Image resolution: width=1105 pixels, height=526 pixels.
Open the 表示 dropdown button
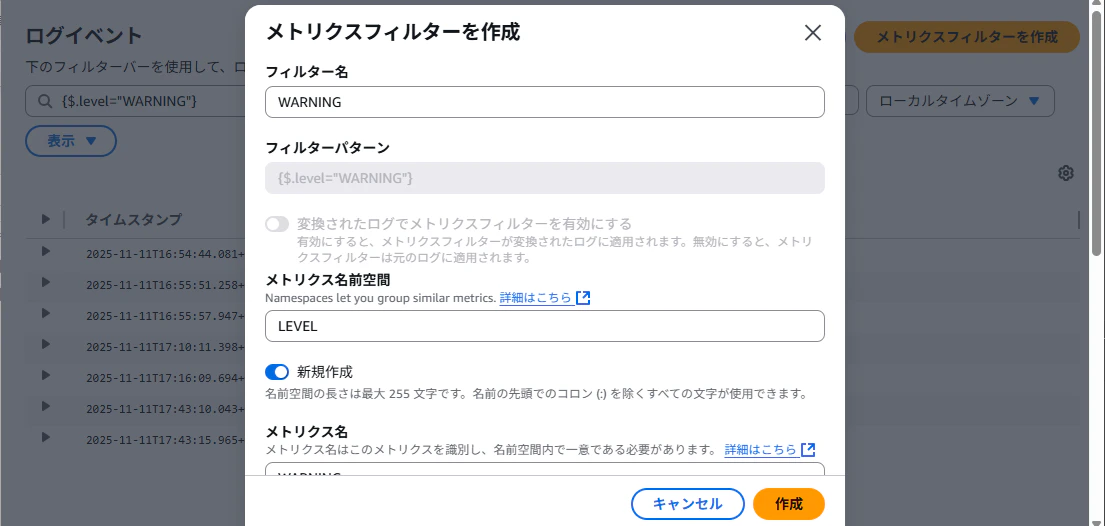(71, 141)
